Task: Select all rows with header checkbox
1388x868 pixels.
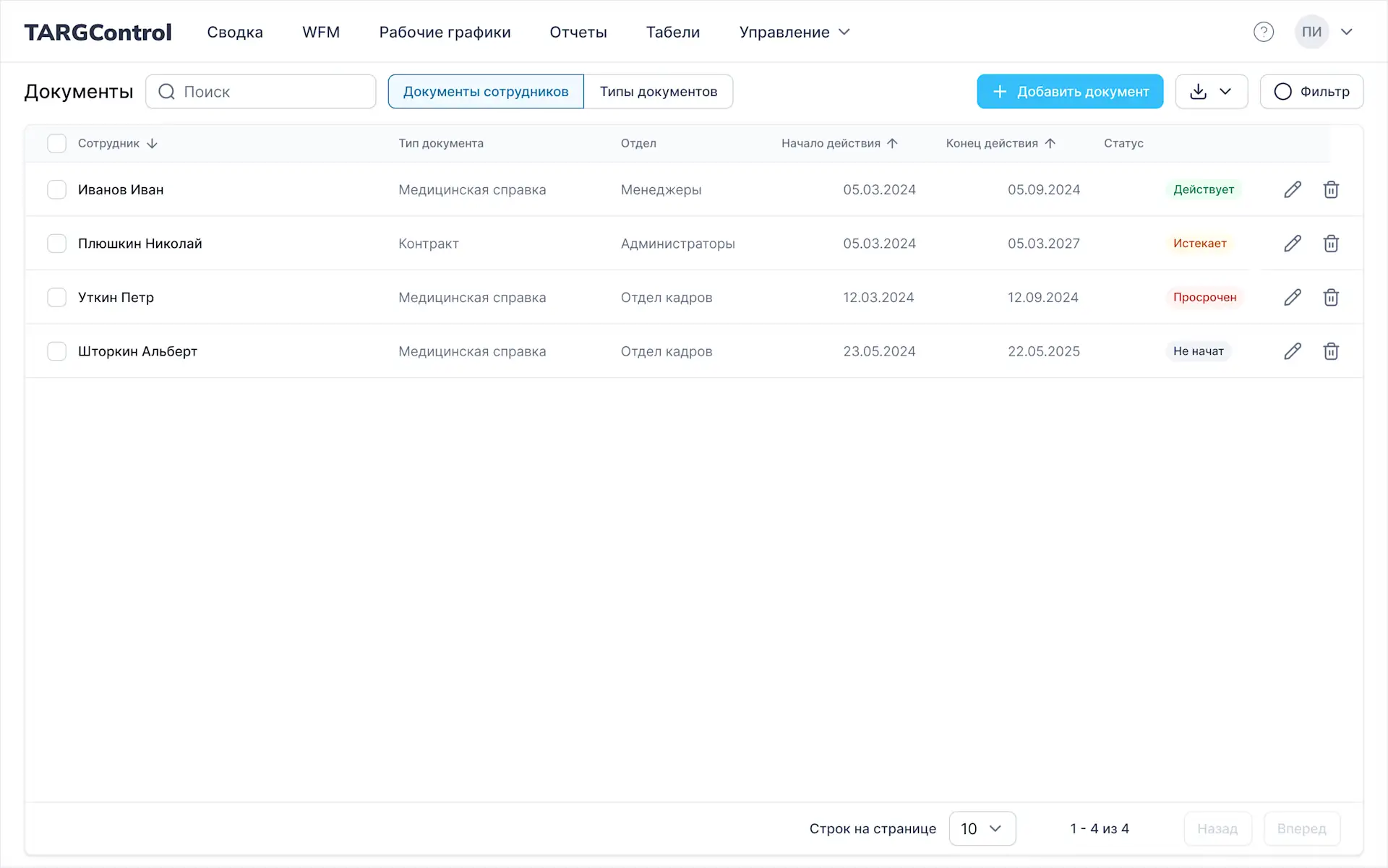Action: [56, 143]
